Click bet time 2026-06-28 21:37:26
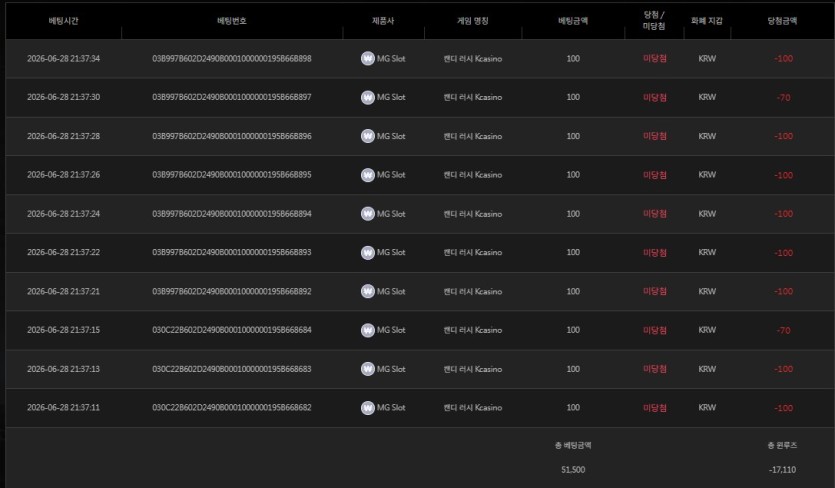Image resolution: width=835 pixels, height=488 pixels. coord(63,175)
